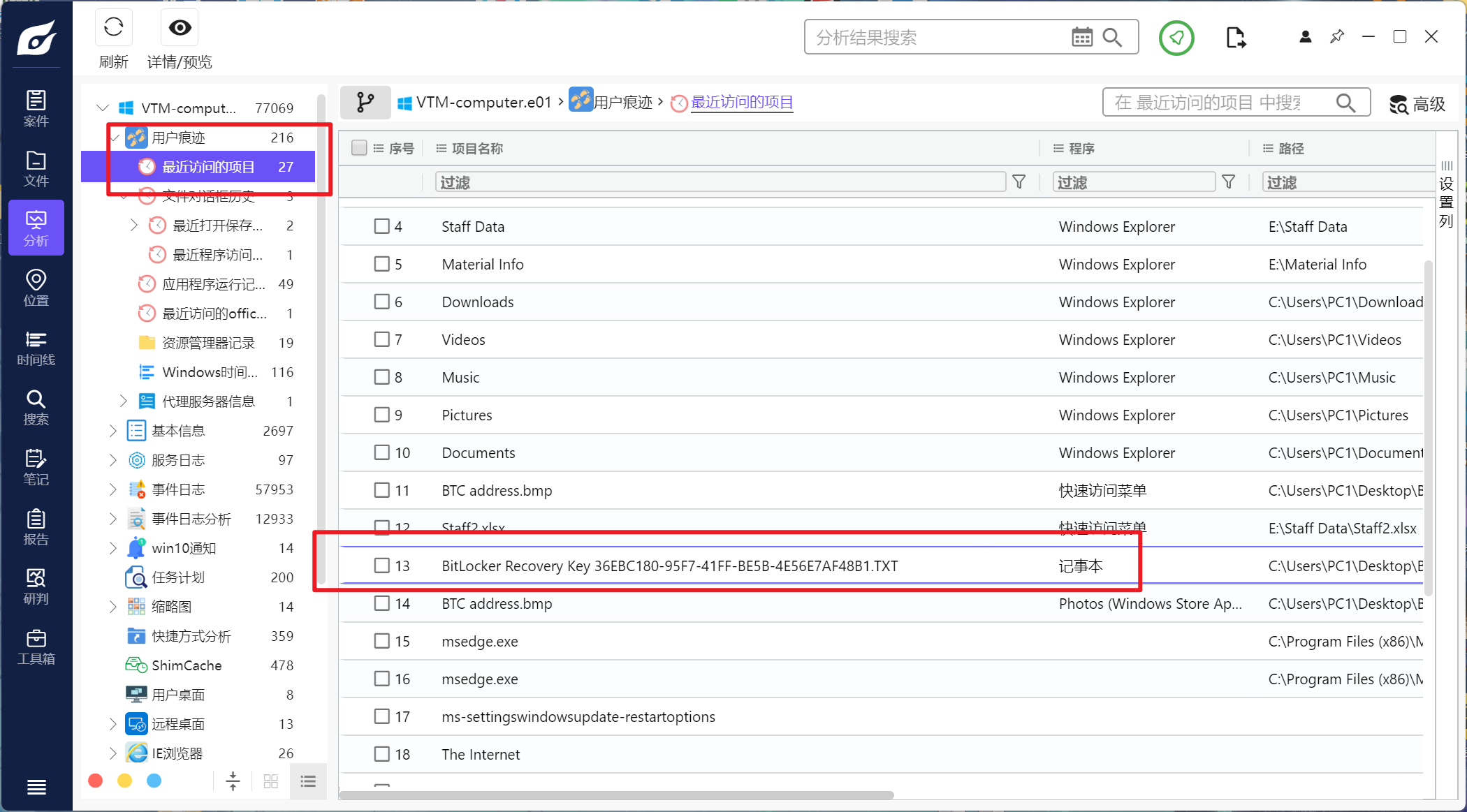Expand the 事件日志 node
Image resolution: width=1467 pixels, height=812 pixels.
[113, 489]
